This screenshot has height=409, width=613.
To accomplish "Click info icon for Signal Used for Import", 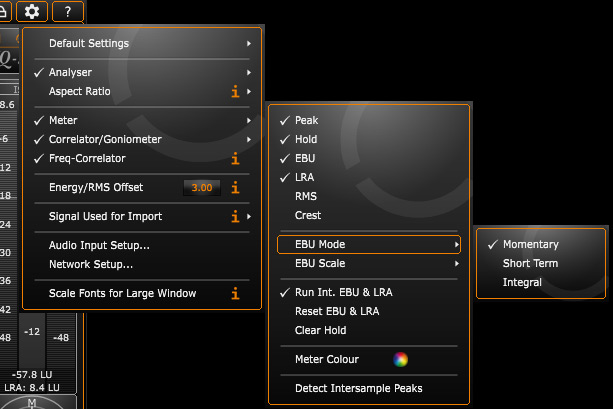I will click(236, 216).
